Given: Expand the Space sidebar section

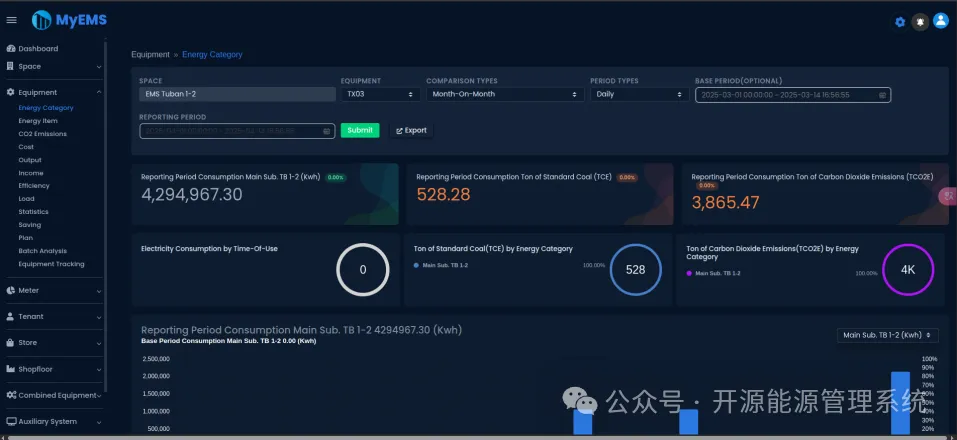Looking at the screenshot, I should click(99, 67).
